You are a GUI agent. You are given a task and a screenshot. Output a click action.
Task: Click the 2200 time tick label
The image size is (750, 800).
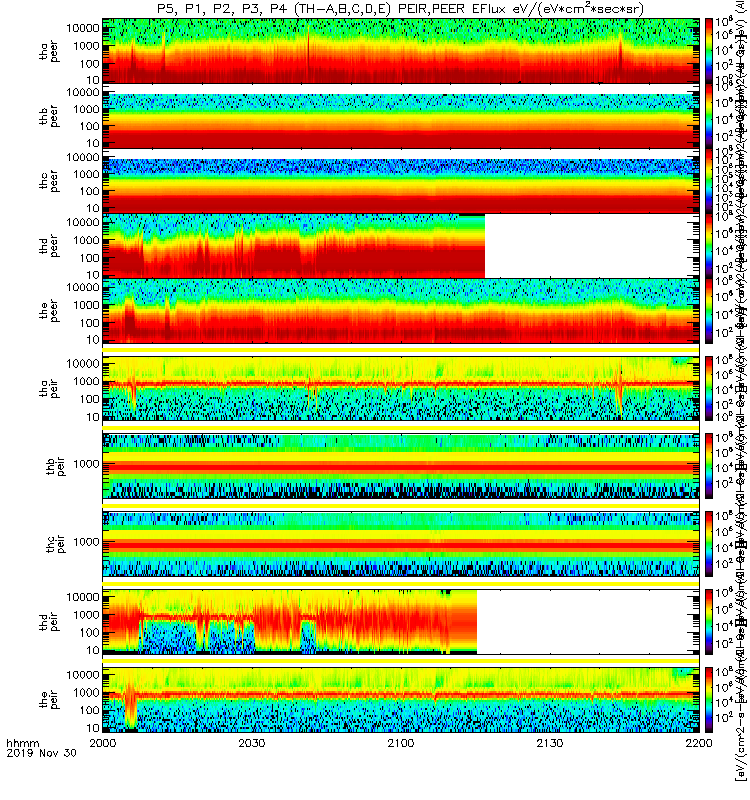[x=699, y=743]
